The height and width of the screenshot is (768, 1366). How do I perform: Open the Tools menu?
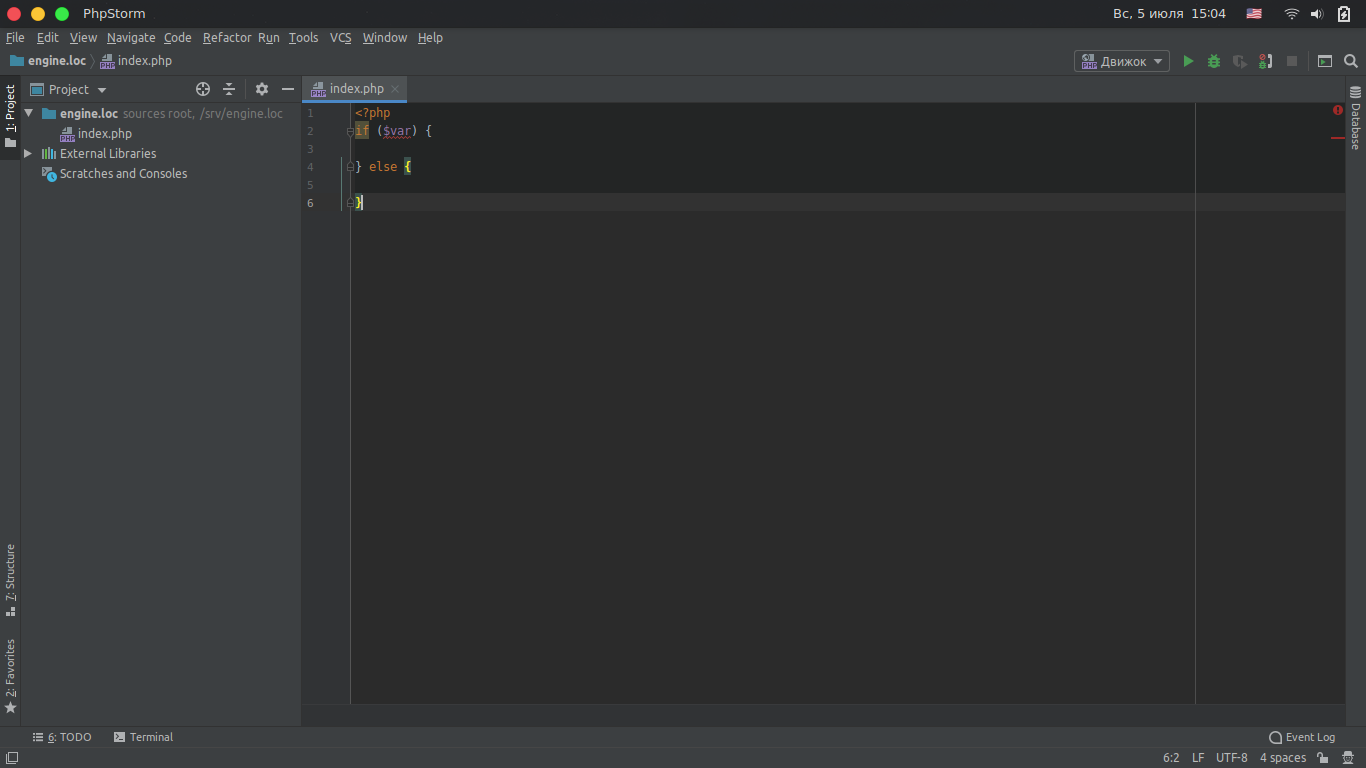[303, 37]
